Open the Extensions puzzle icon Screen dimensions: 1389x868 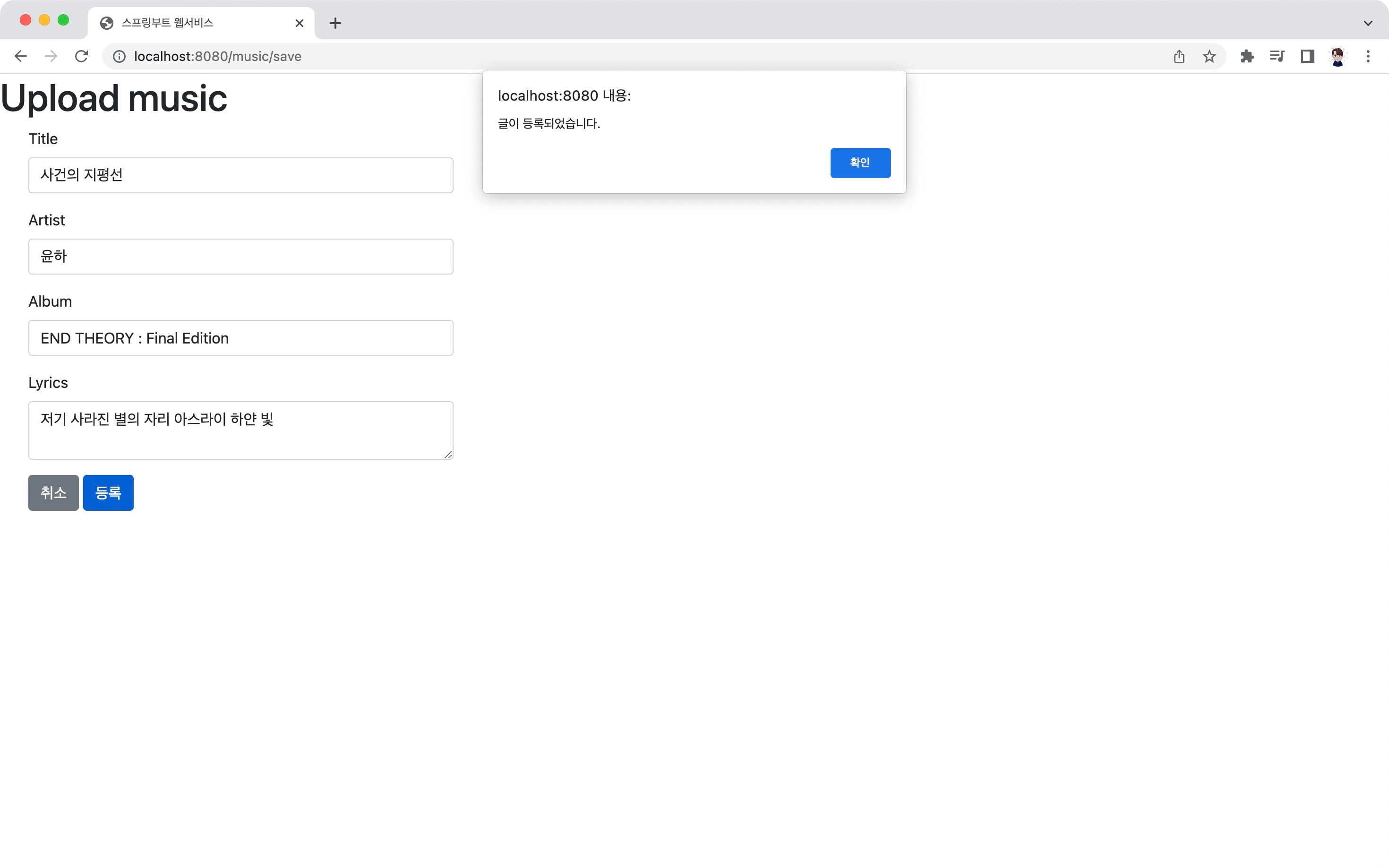click(x=1247, y=56)
